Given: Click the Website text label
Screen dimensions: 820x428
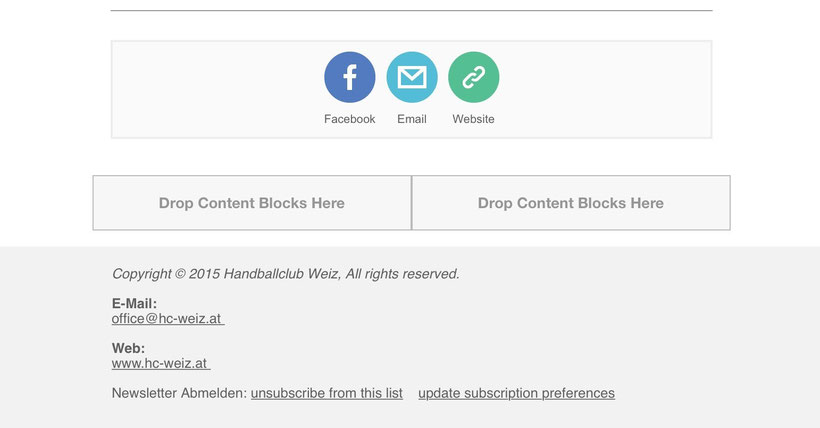Looking at the screenshot, I should point(473,119).
